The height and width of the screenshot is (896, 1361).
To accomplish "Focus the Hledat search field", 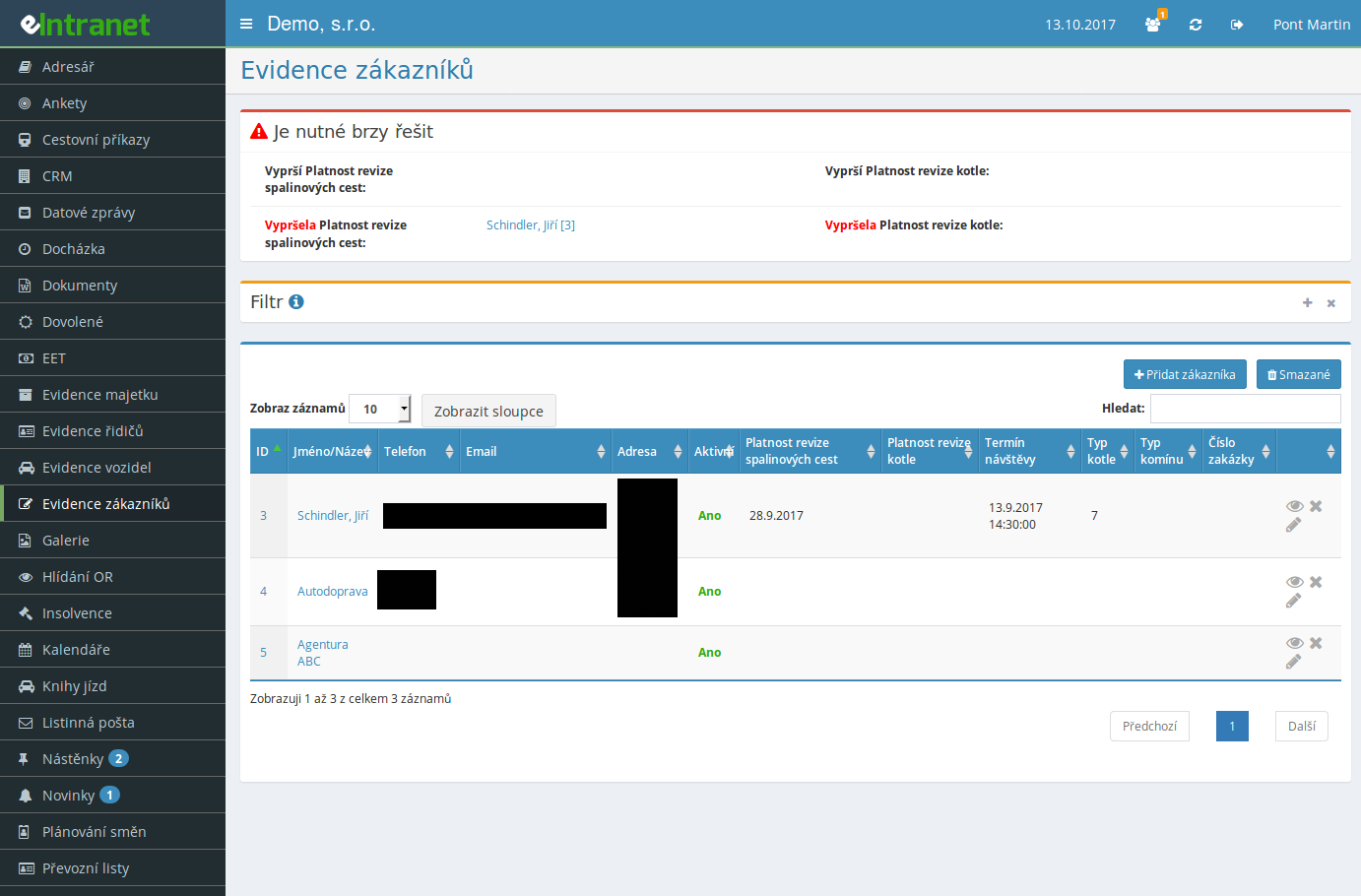I will click(1245, 409).
